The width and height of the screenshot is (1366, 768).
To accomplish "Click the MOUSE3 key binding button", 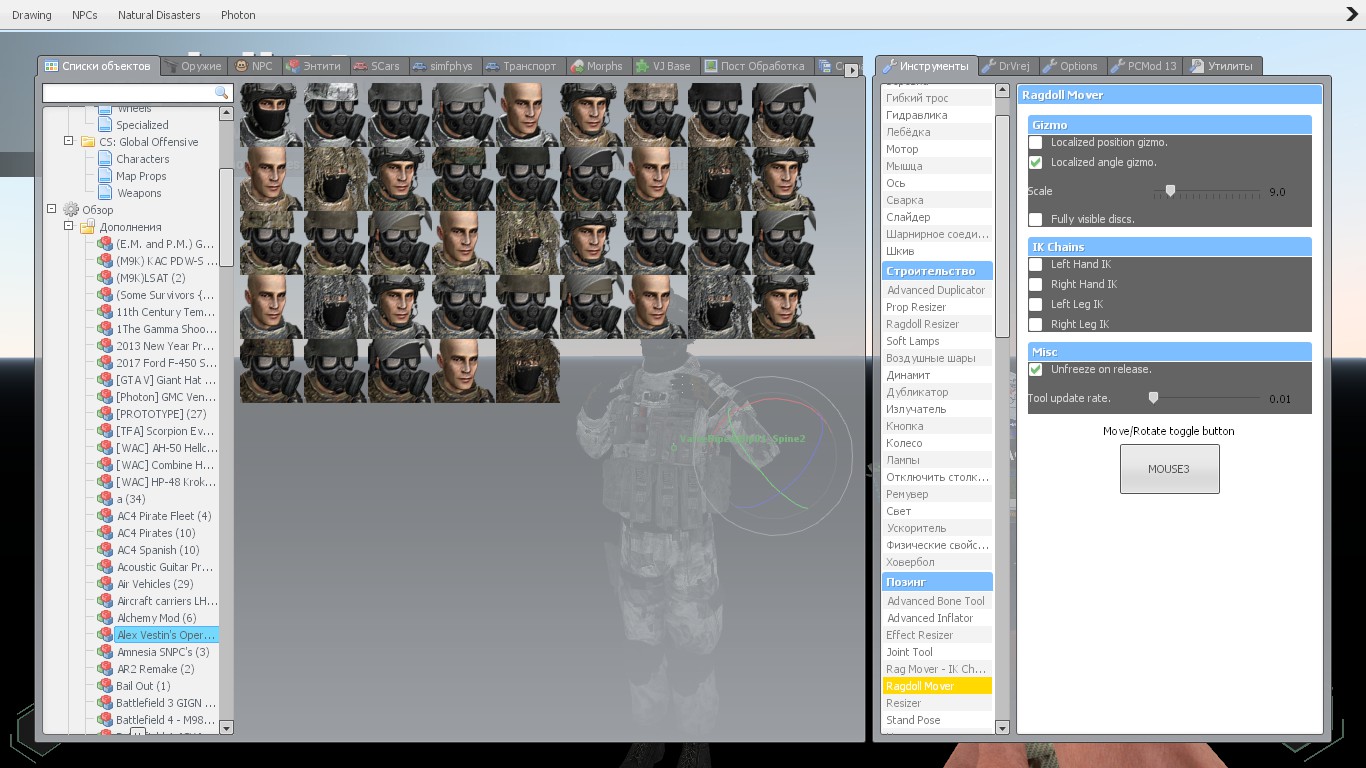I will coord(1169,469).
